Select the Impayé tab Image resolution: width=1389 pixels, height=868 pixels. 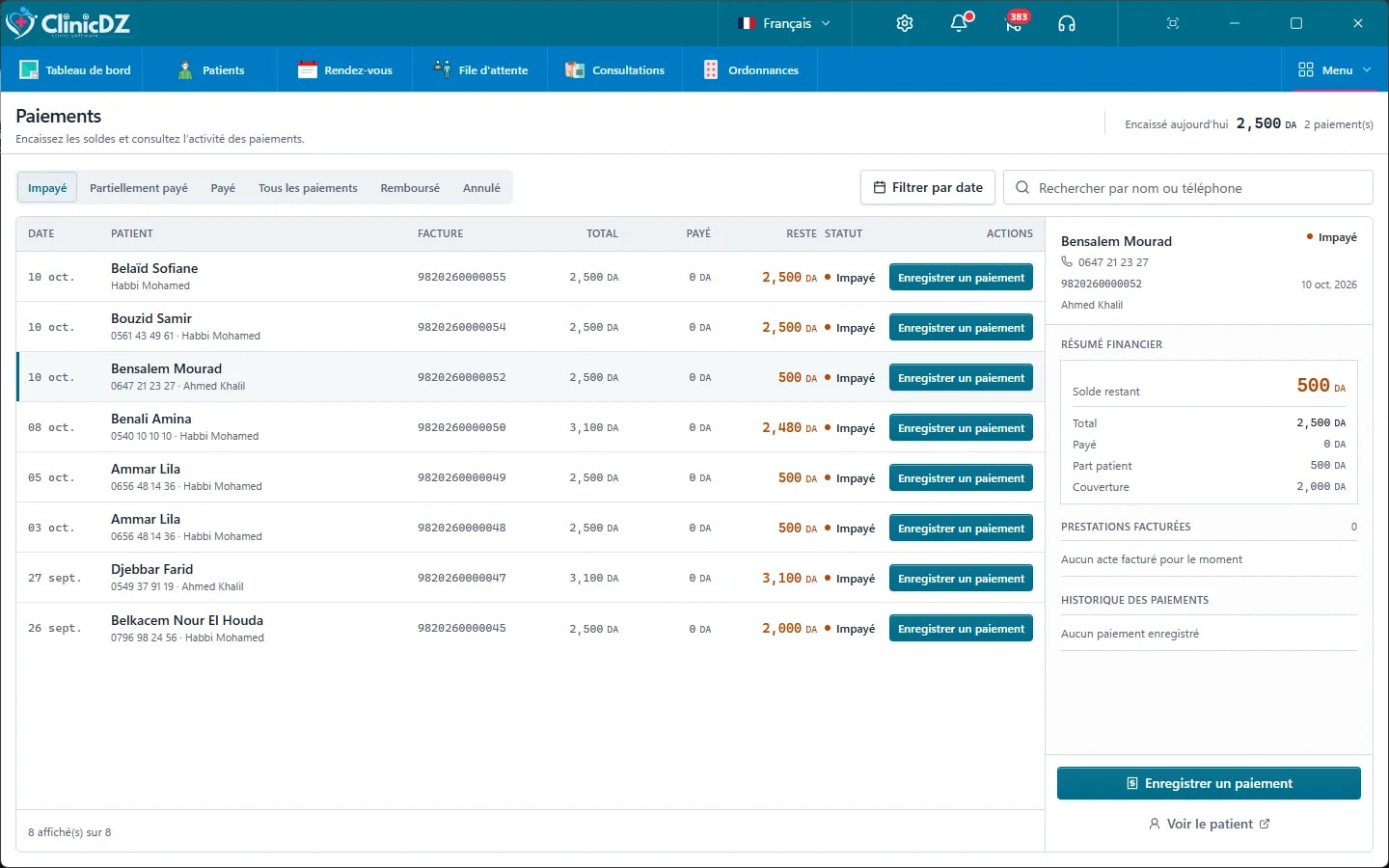pyautogui.click(x=47, y=188)
